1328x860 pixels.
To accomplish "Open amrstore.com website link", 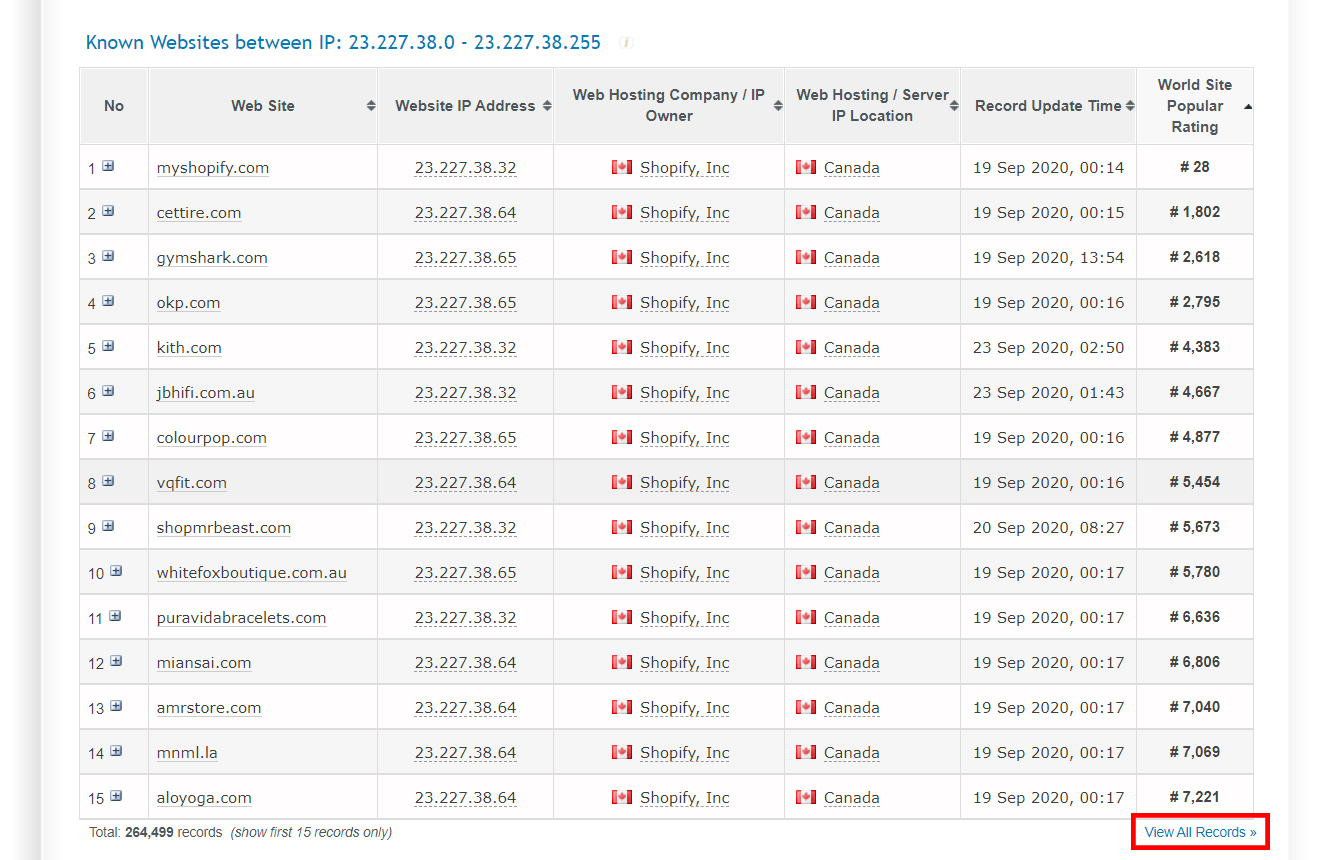I will [x=209, y=708].
